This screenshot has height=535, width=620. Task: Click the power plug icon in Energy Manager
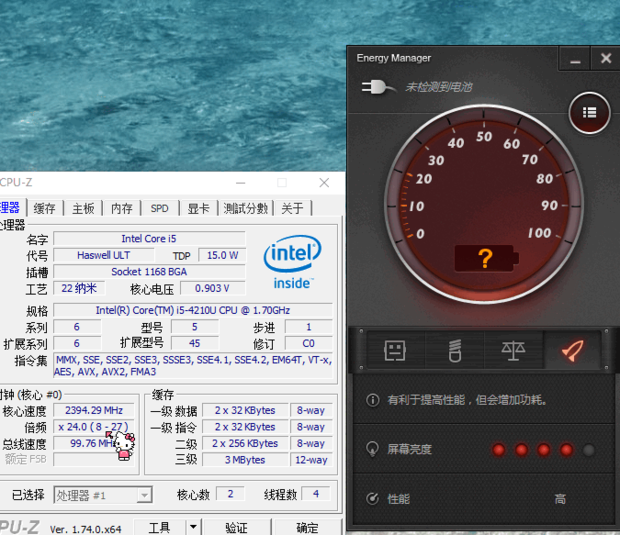378,87
